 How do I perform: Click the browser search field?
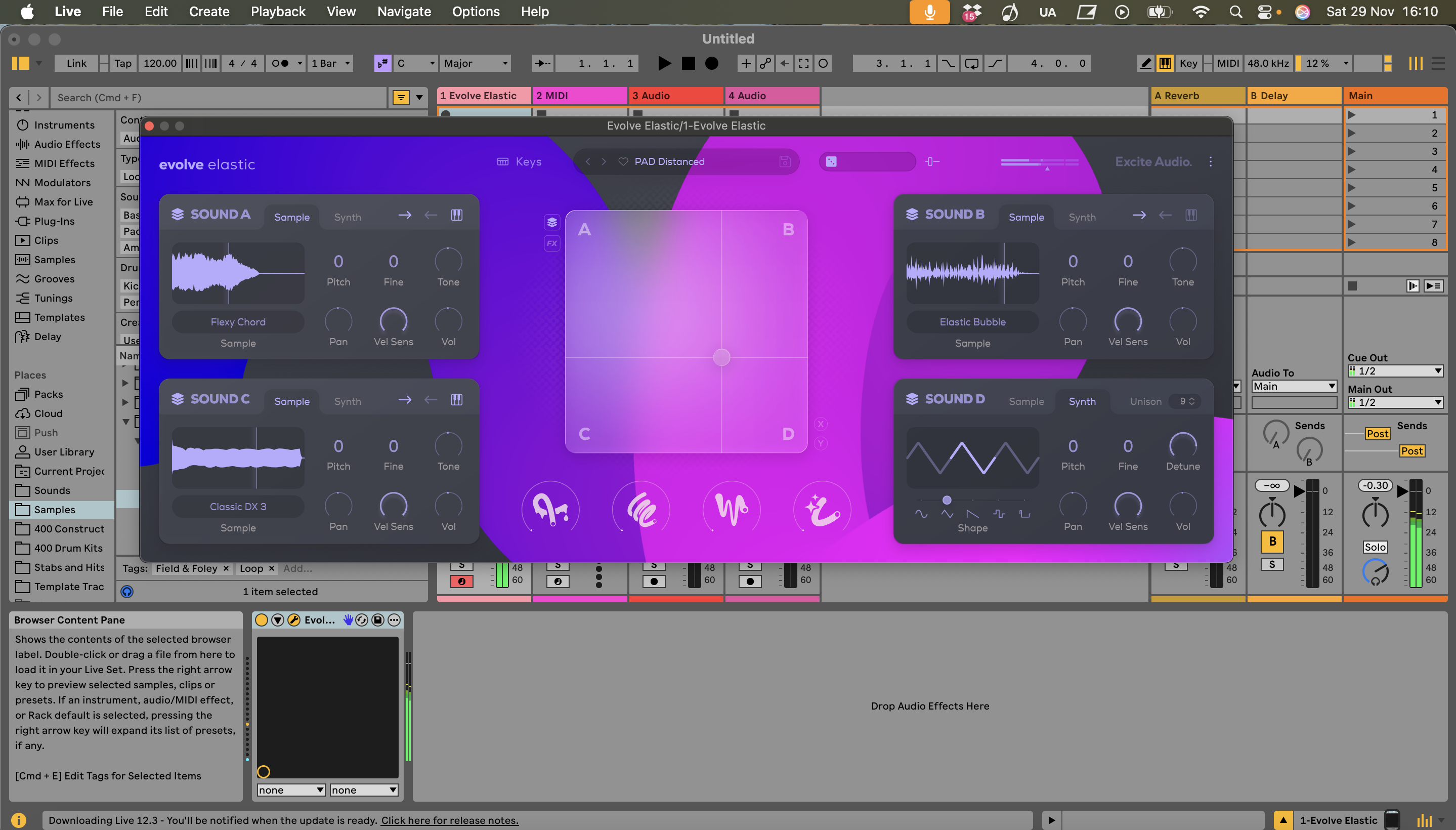217,98
